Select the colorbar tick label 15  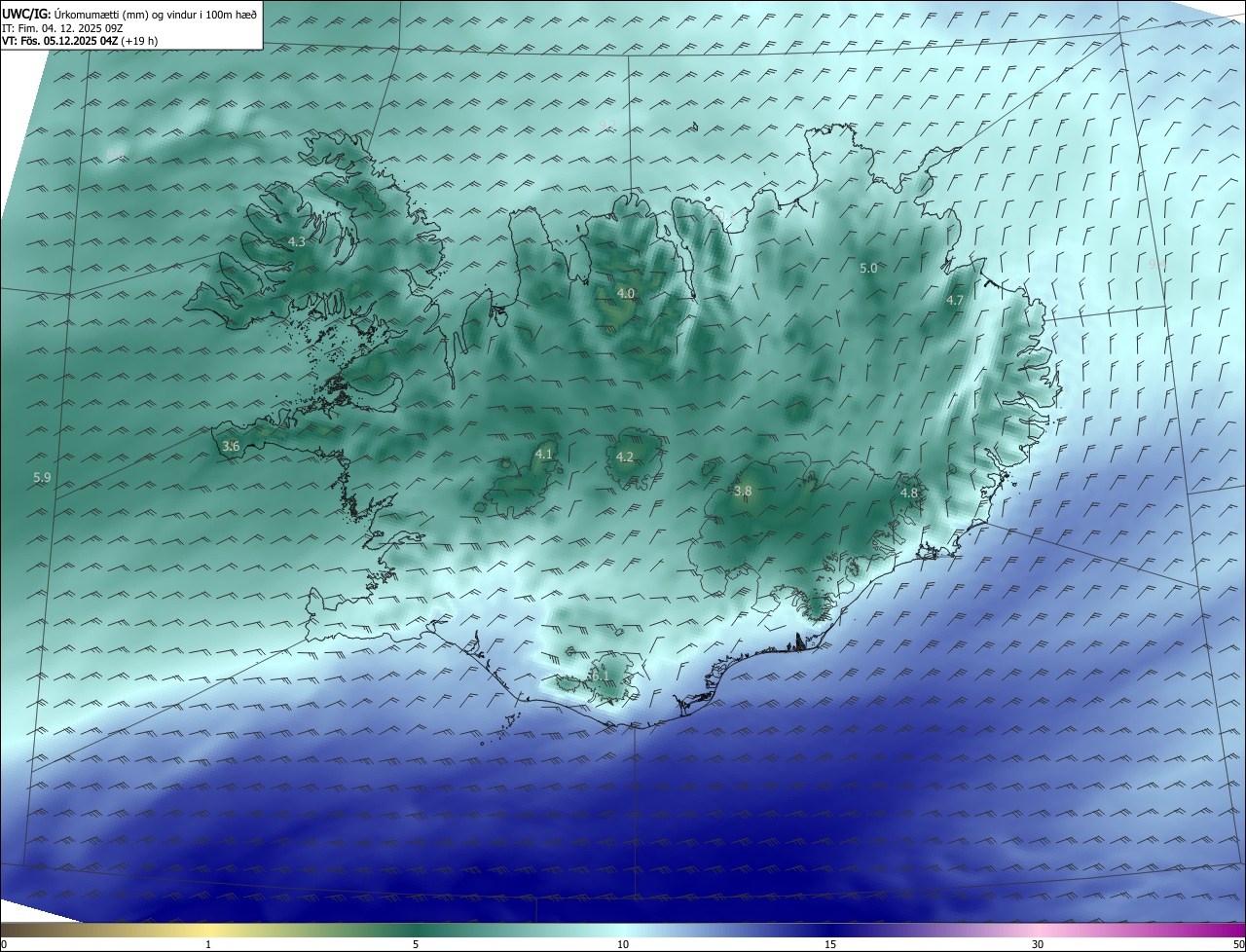point(830,944)
